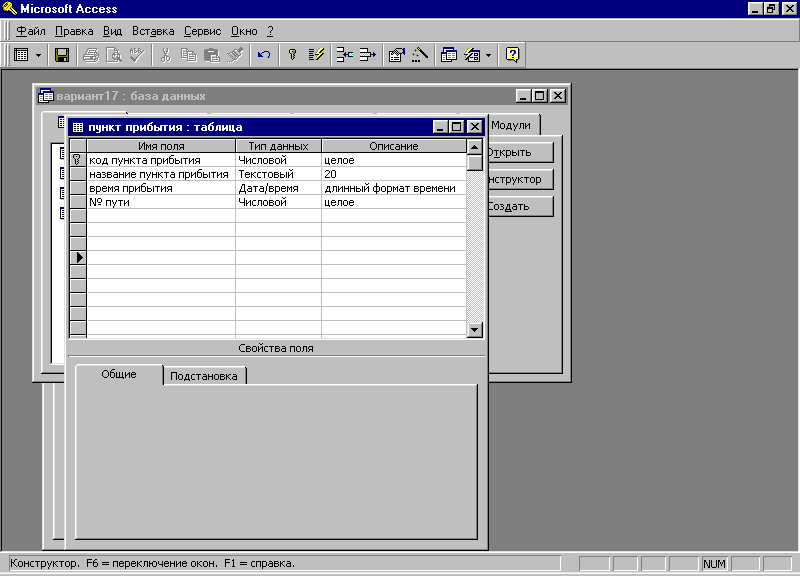Screen dimensions: 800x576
Task: Click the table View icon in the toolbar
Action: point(21,55)
